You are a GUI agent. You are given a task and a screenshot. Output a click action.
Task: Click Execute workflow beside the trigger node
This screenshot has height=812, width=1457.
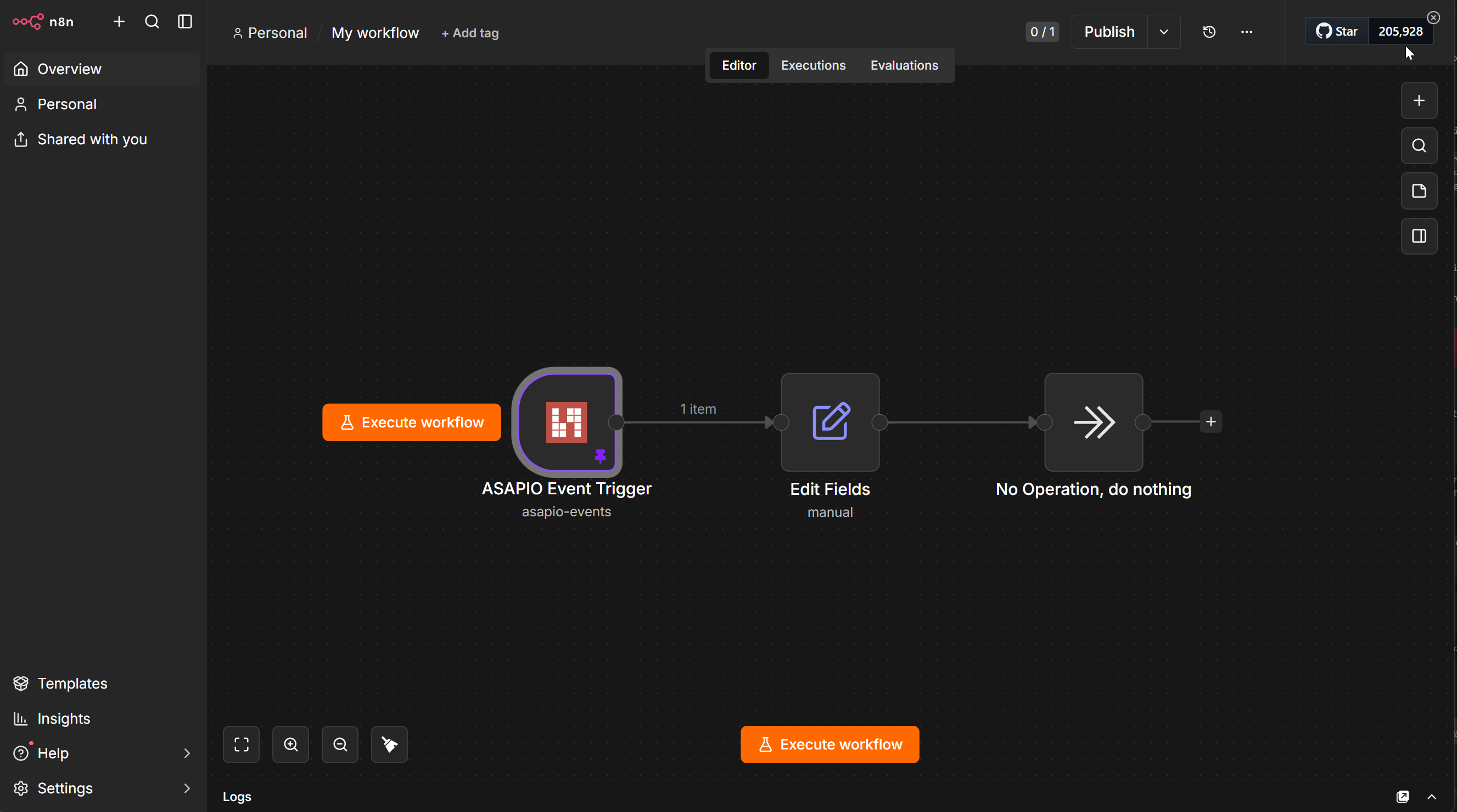pos(411,422)
